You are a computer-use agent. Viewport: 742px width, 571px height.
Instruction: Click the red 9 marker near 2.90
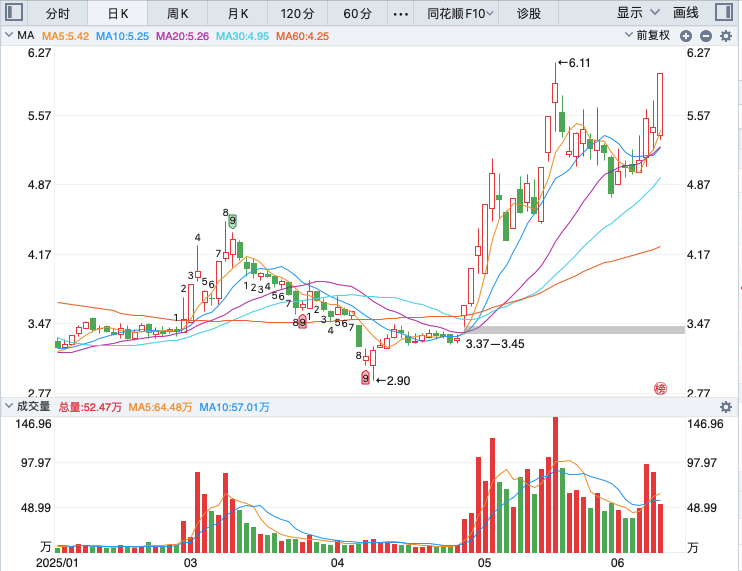(x=365, y=378)
